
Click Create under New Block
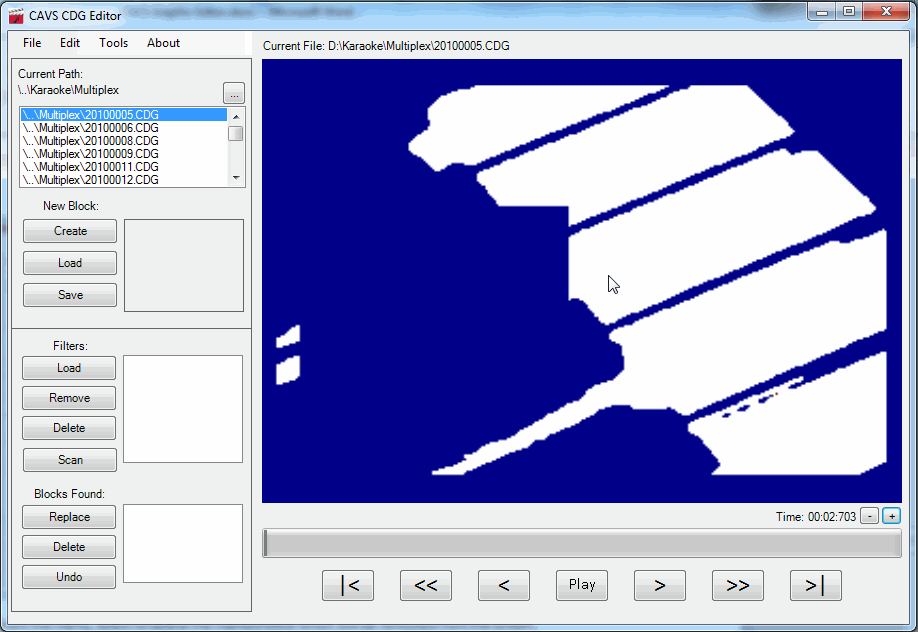point(70,231)
